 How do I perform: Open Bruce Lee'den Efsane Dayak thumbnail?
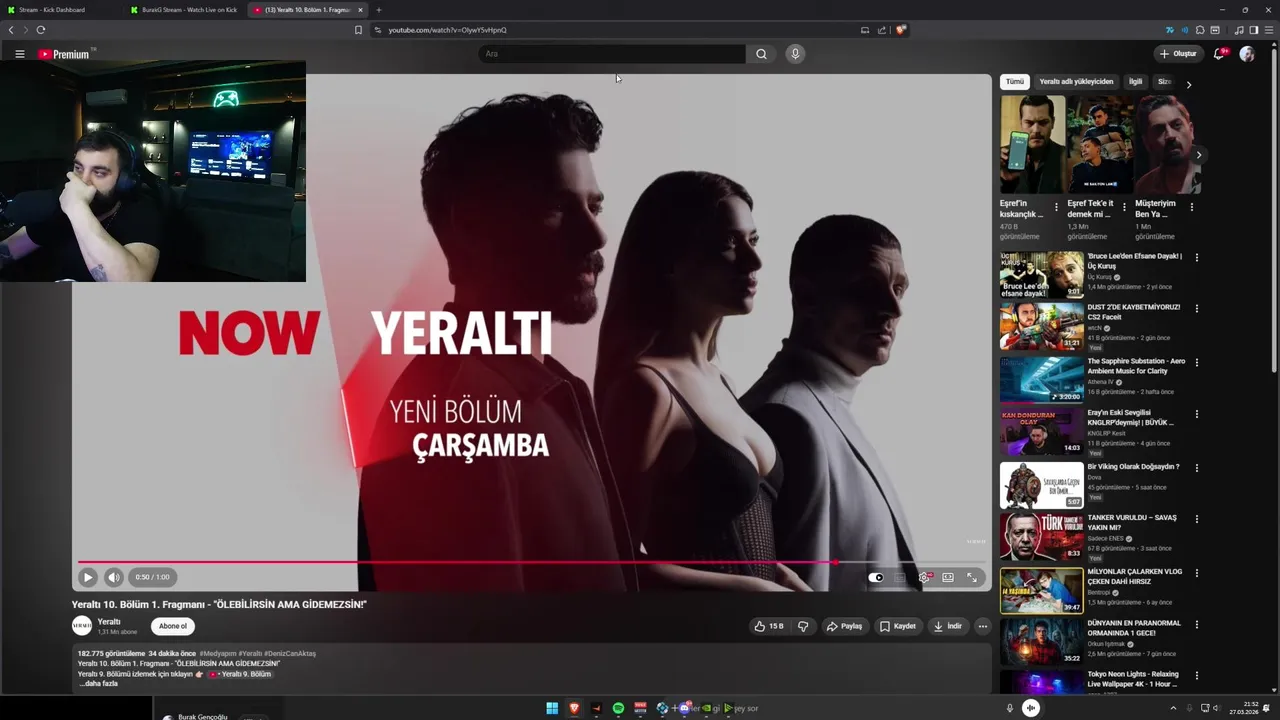point(1042,275)
